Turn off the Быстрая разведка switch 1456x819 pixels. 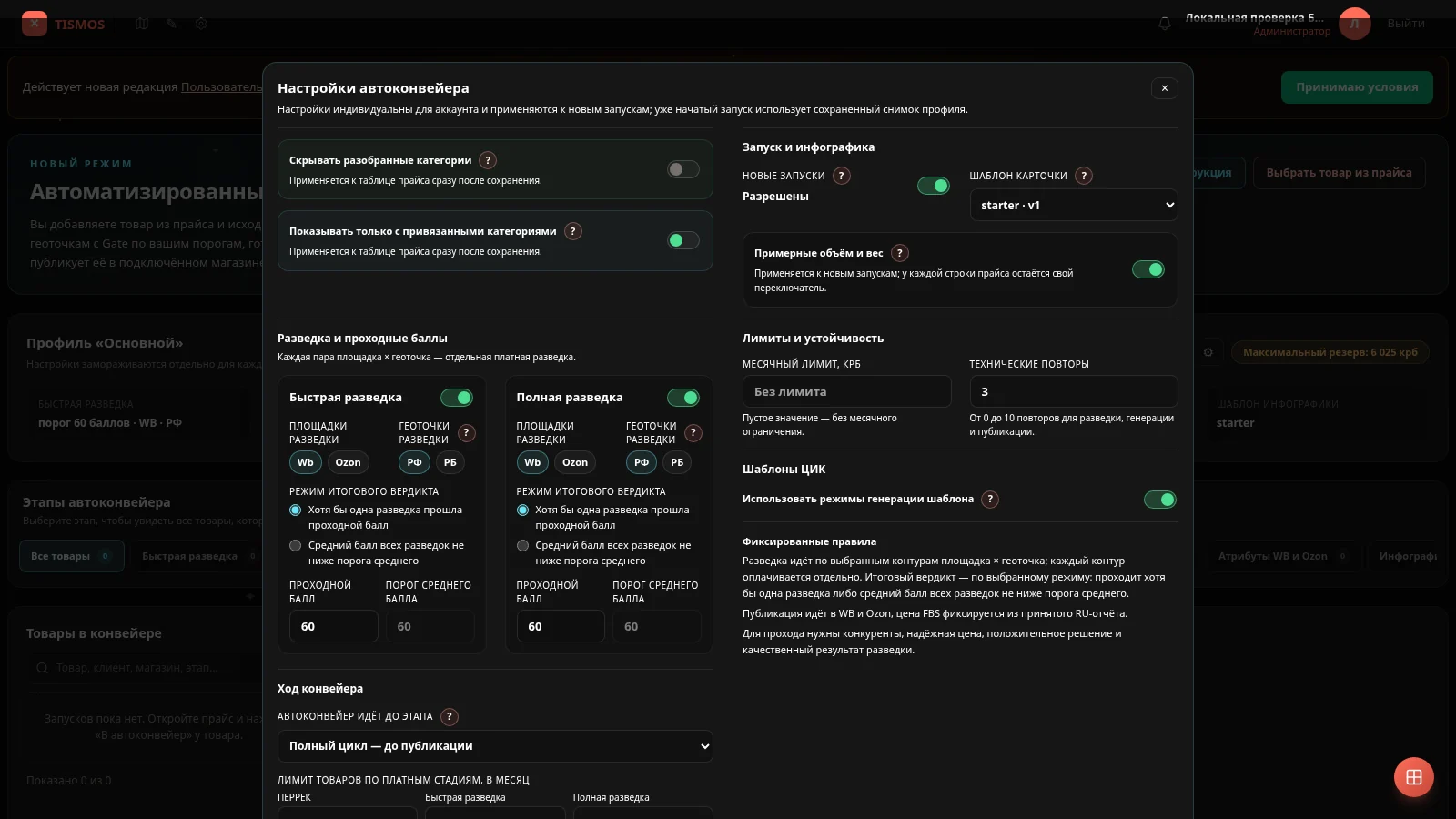point(457,398)
